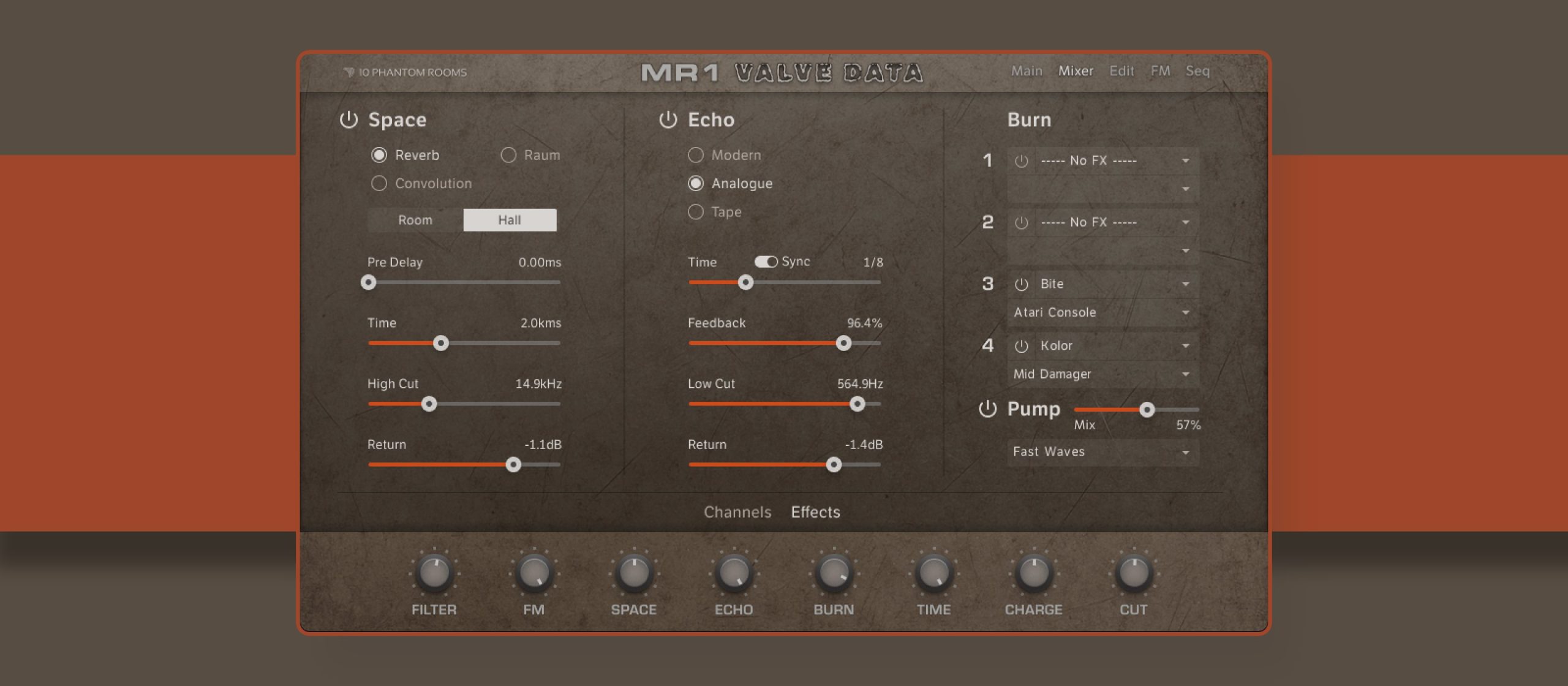
Task: Toggle power for Kolor effect slot 4
Action: pyautogui.click(x=1021, y=347)
